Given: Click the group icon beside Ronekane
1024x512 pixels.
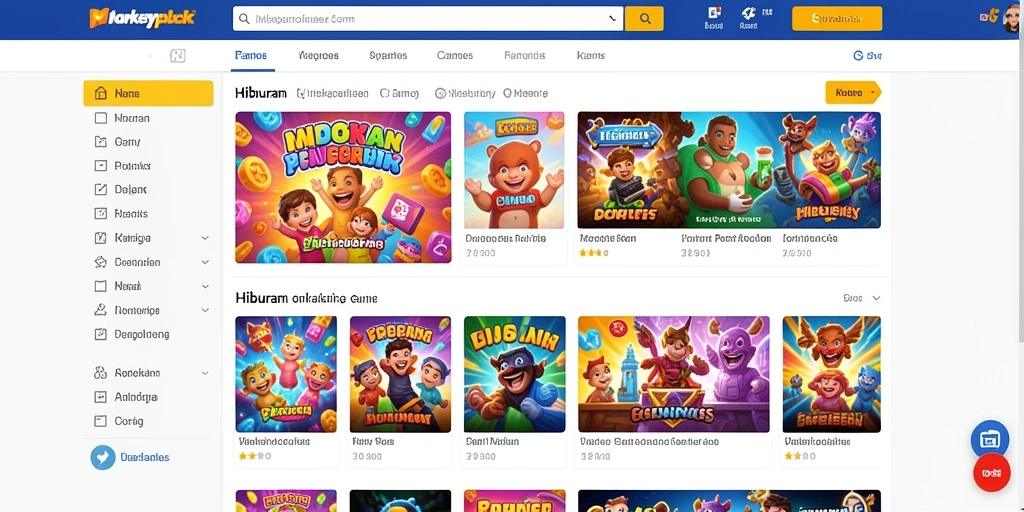Looking at the screenshot, I should (101, 373).
